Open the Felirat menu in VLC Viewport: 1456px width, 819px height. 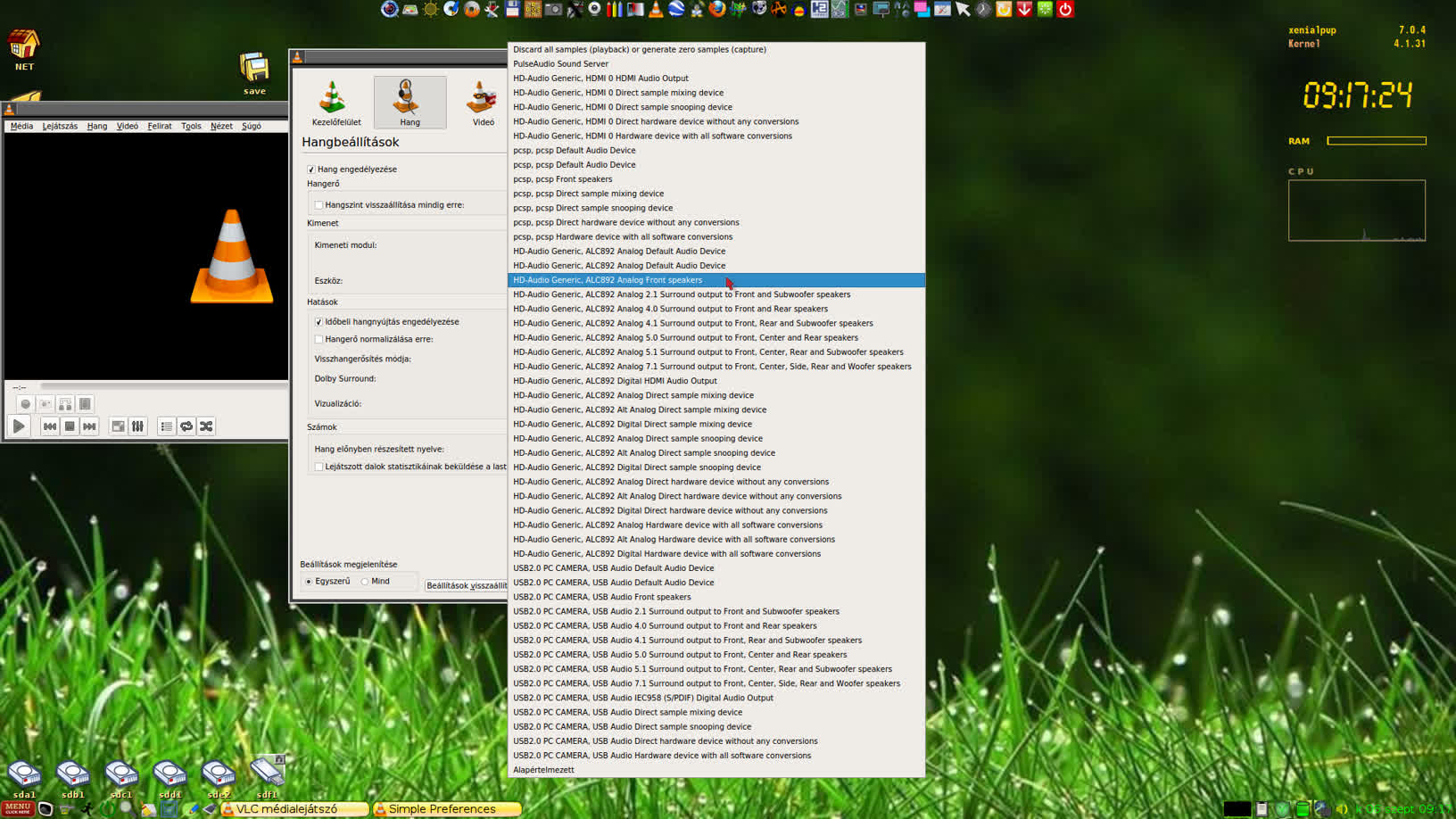(x=160, y=126)
